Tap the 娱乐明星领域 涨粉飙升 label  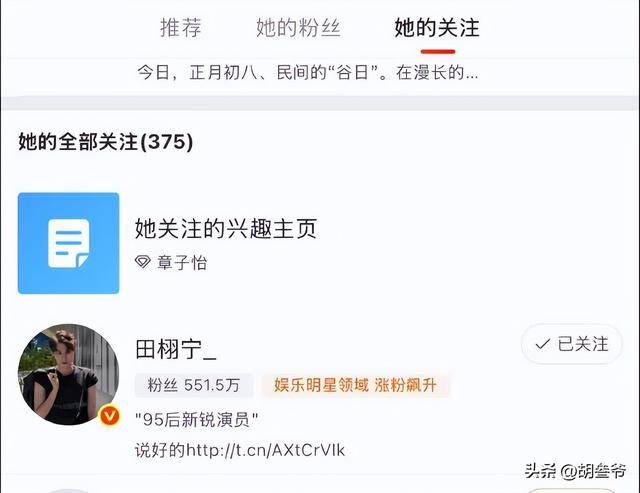click(x=355, y=385)
